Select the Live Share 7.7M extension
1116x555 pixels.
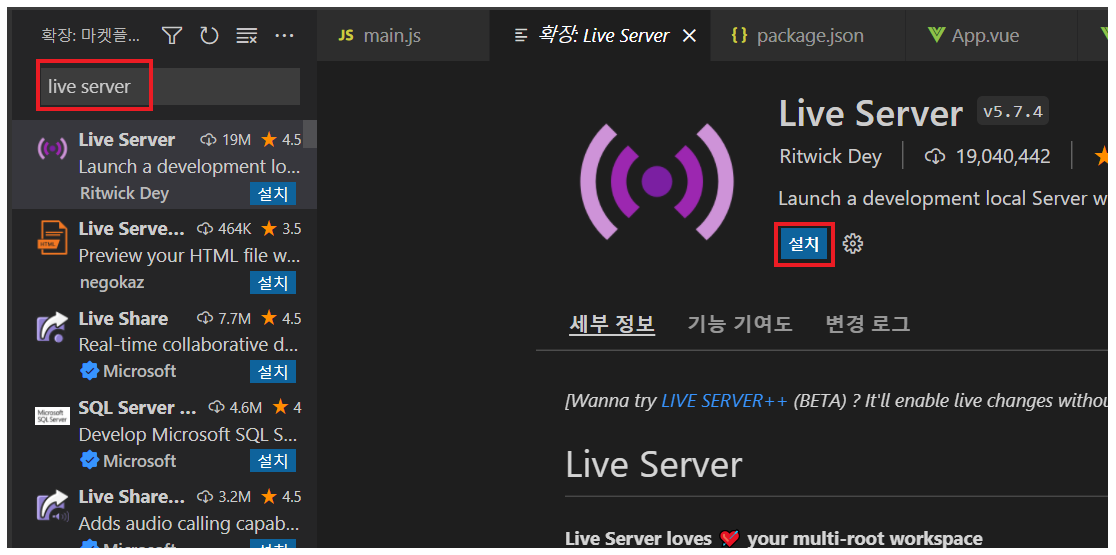[x=163, y=343]
